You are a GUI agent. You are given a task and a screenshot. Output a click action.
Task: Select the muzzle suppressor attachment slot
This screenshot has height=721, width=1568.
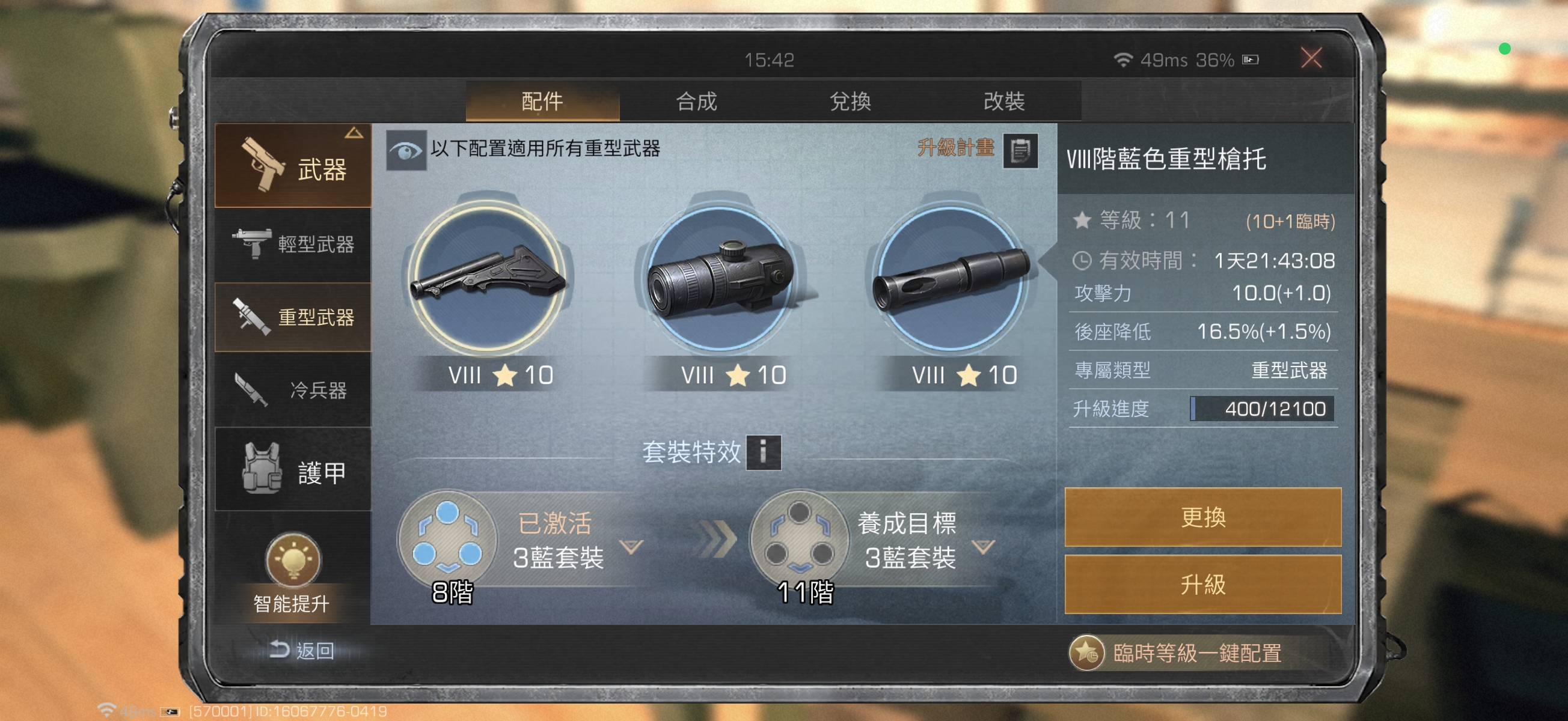952,279
